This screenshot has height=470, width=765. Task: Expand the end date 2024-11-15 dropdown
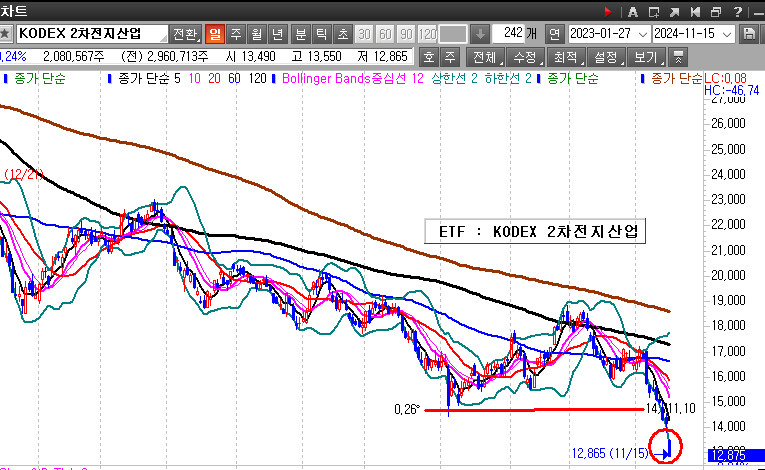point(727,34)
